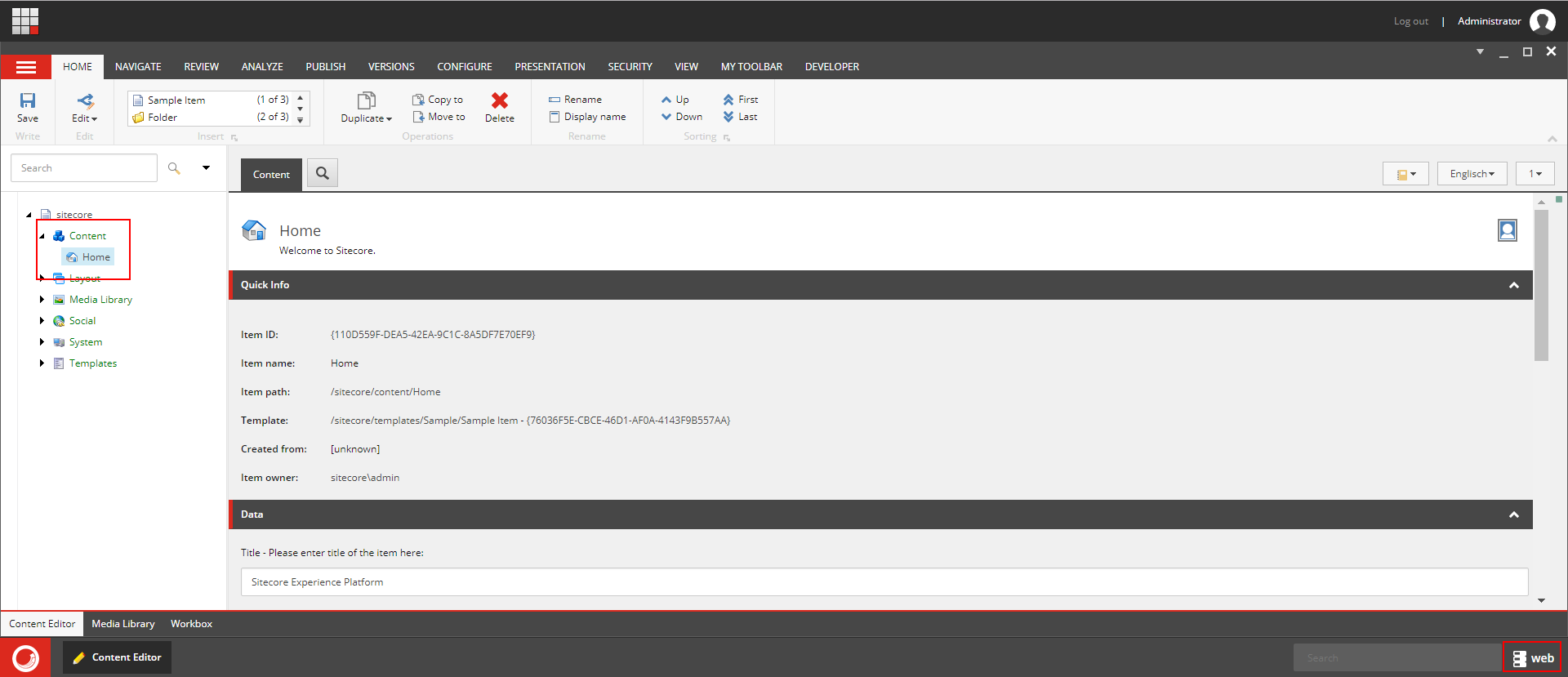
Task: Click the Sitecore start logo in bottom bar
Action: pyautogui.click(x=25, y=657)
